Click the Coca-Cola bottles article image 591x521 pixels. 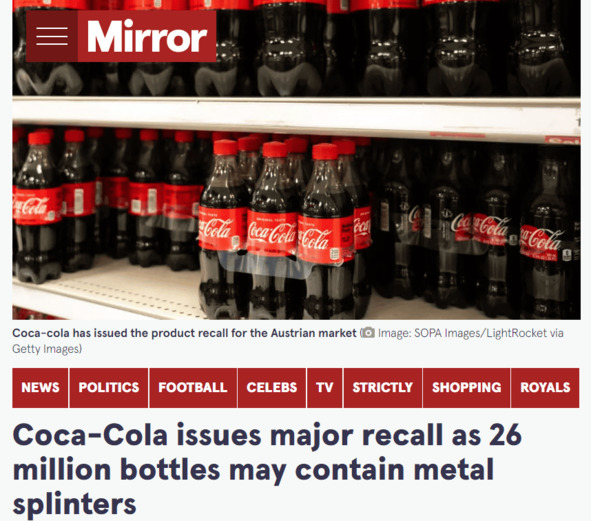click(x=296, y=160)
